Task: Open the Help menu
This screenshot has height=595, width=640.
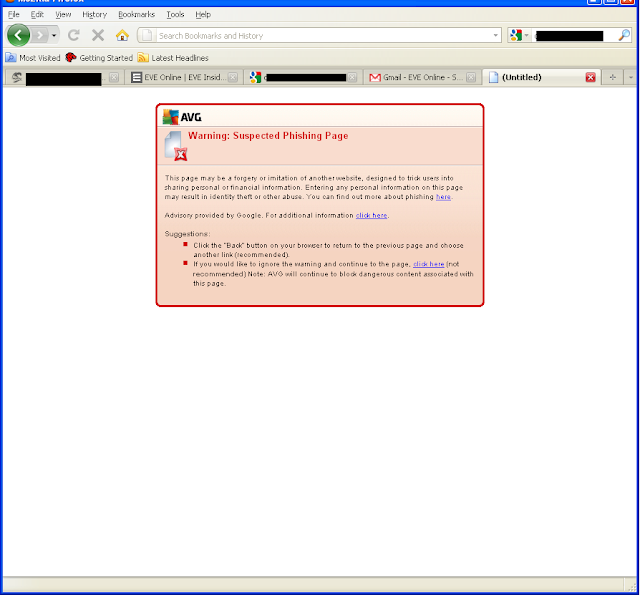Action: tap(203, 14)
